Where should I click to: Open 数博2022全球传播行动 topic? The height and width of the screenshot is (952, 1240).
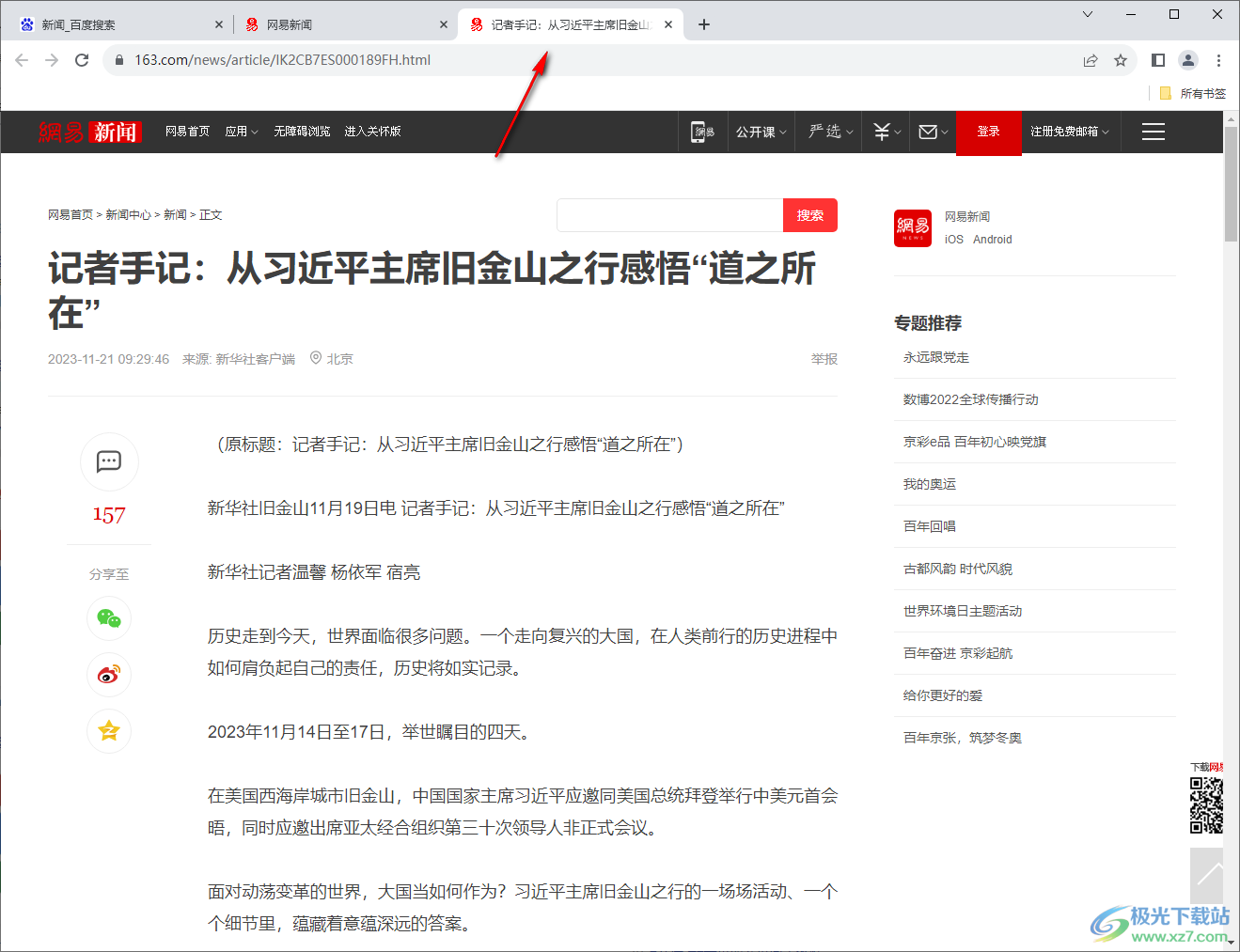[x=971, y=399]
